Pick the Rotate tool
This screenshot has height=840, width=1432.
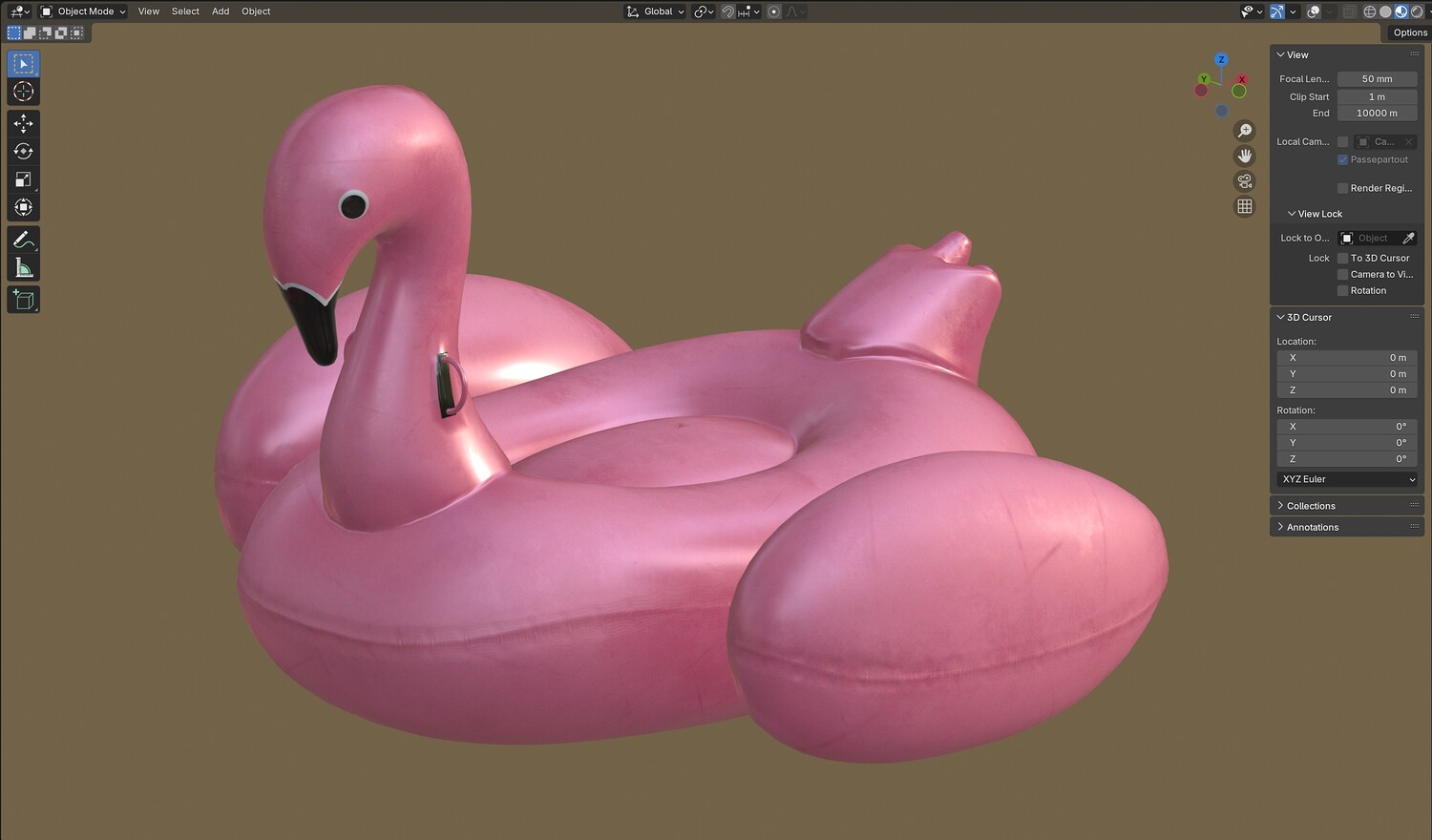click(24, 152)
